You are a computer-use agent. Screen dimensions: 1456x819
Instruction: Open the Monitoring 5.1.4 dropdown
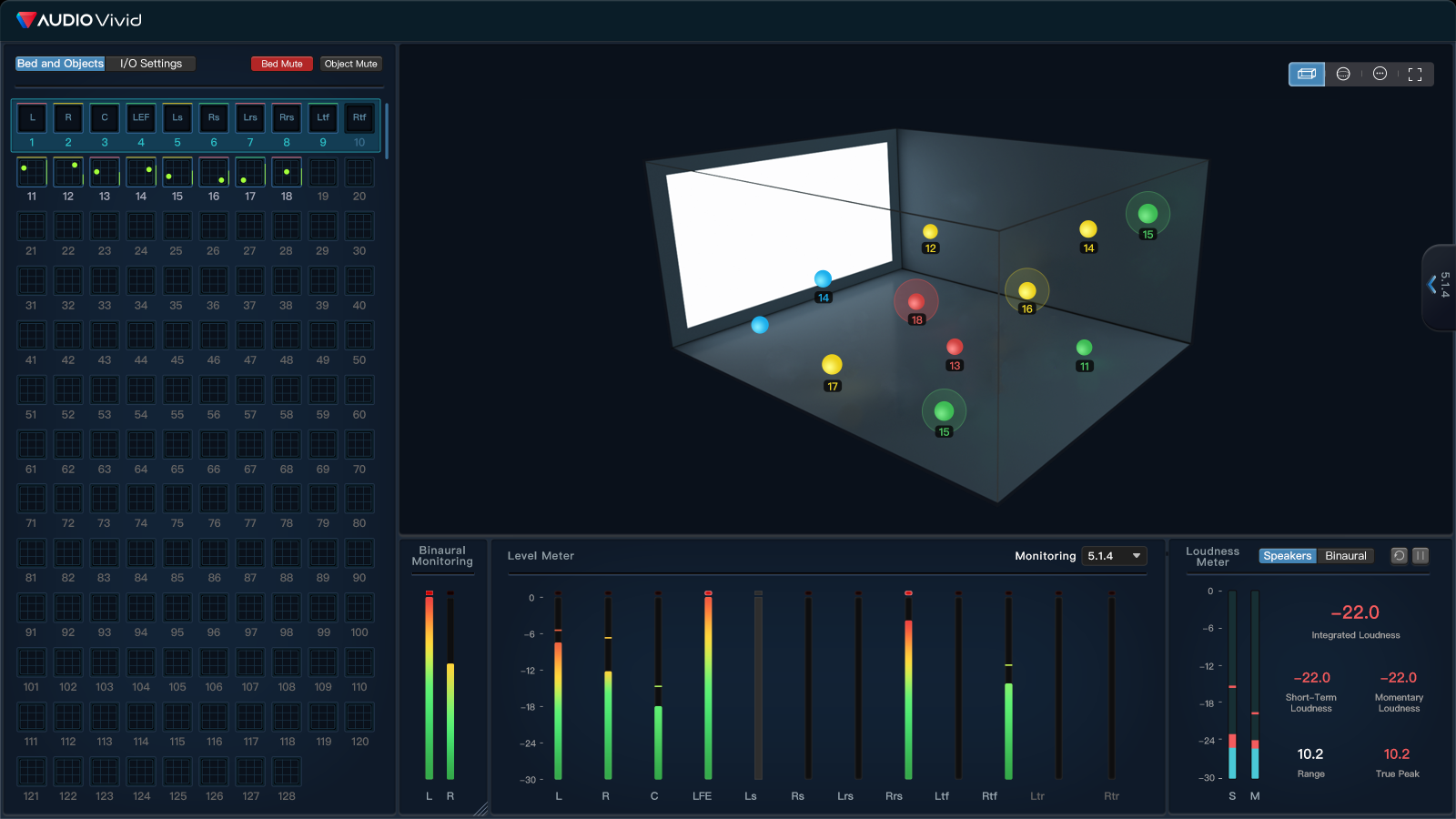tap(1114, 556)
